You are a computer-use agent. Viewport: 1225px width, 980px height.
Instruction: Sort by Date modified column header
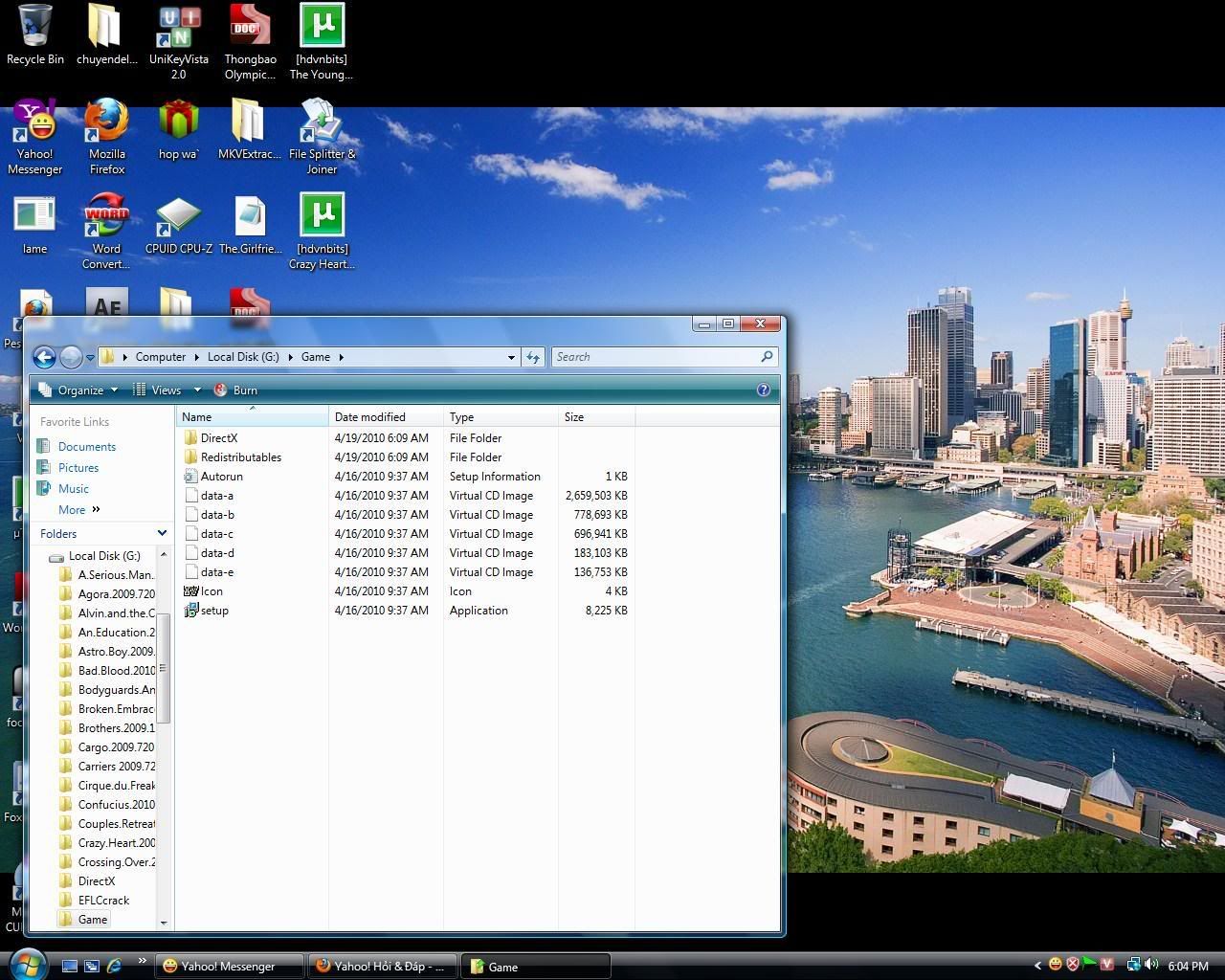coord(386,417)
